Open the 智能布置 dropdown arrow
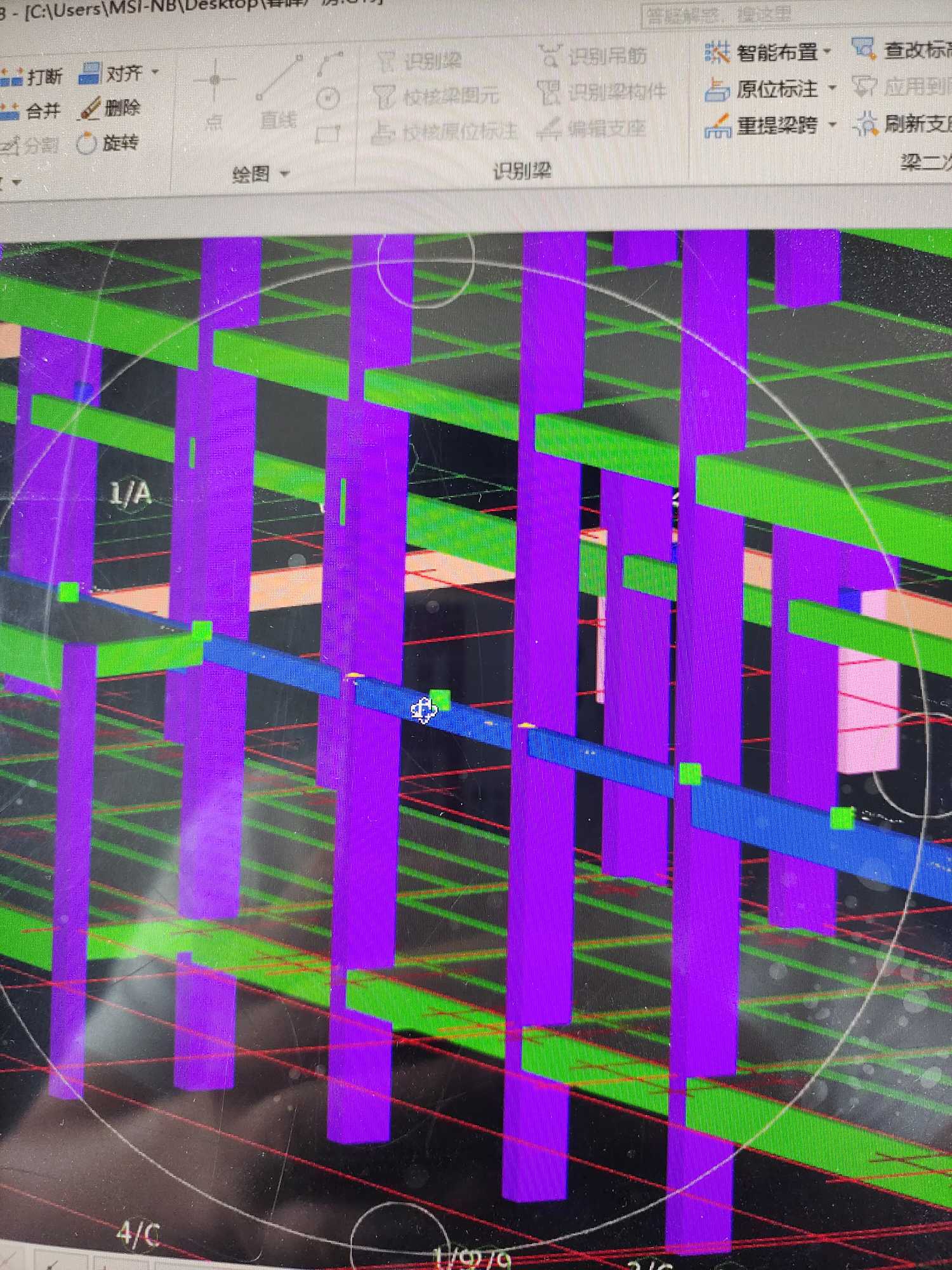The height and width of the screenshot is (1270, 952). point(827,51)
